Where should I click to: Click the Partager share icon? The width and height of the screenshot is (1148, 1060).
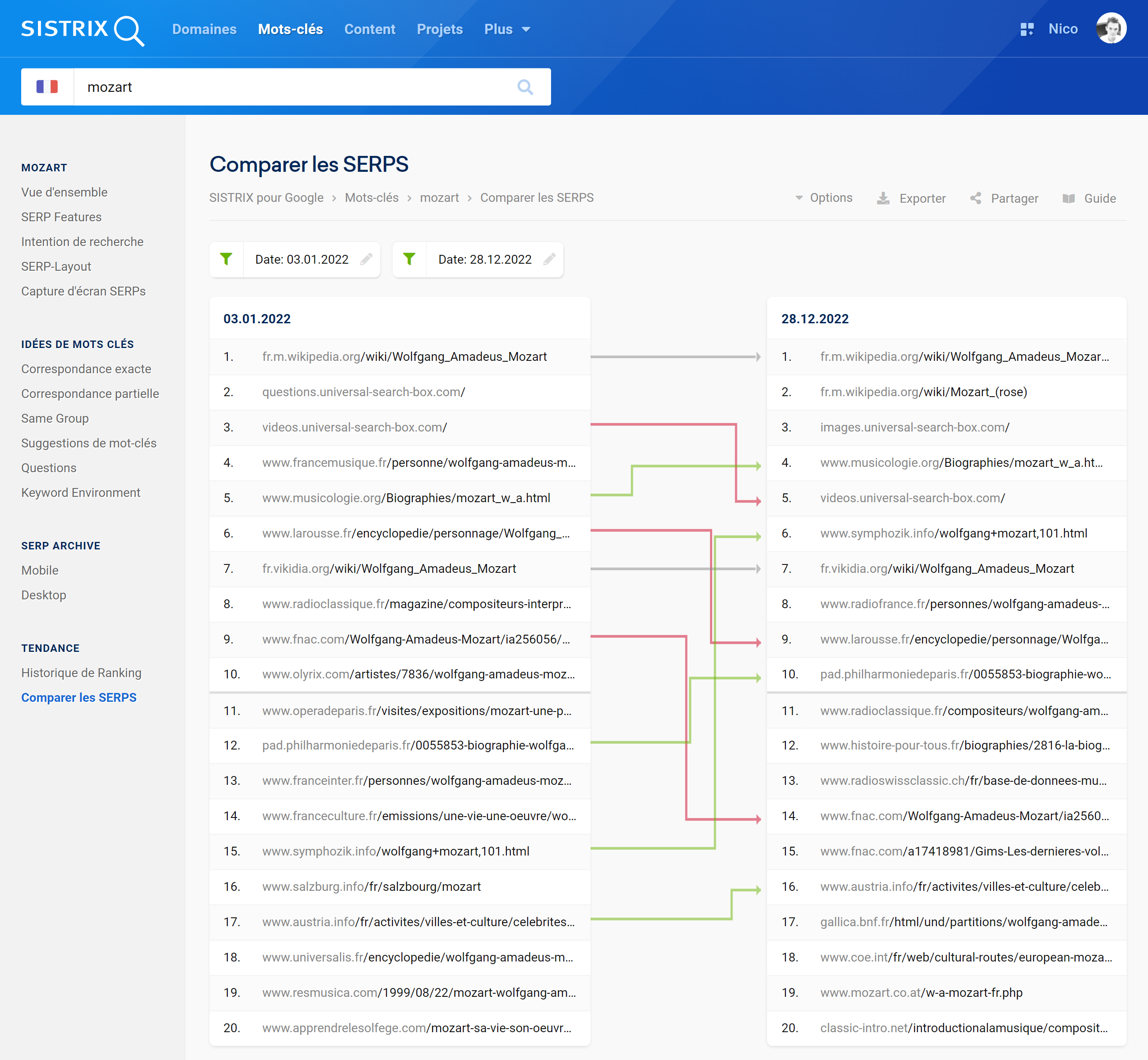coord(975,198)
